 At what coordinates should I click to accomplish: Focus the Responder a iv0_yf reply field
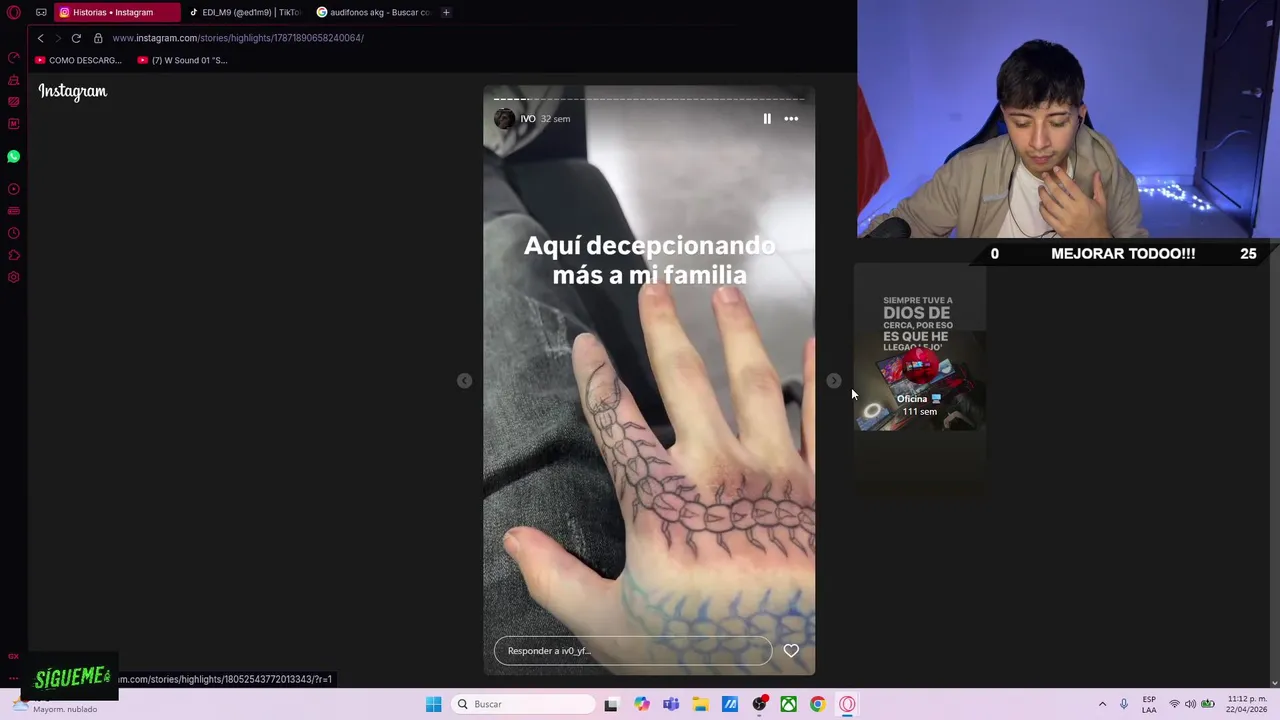pyautogui.click(x=633, y=651)
